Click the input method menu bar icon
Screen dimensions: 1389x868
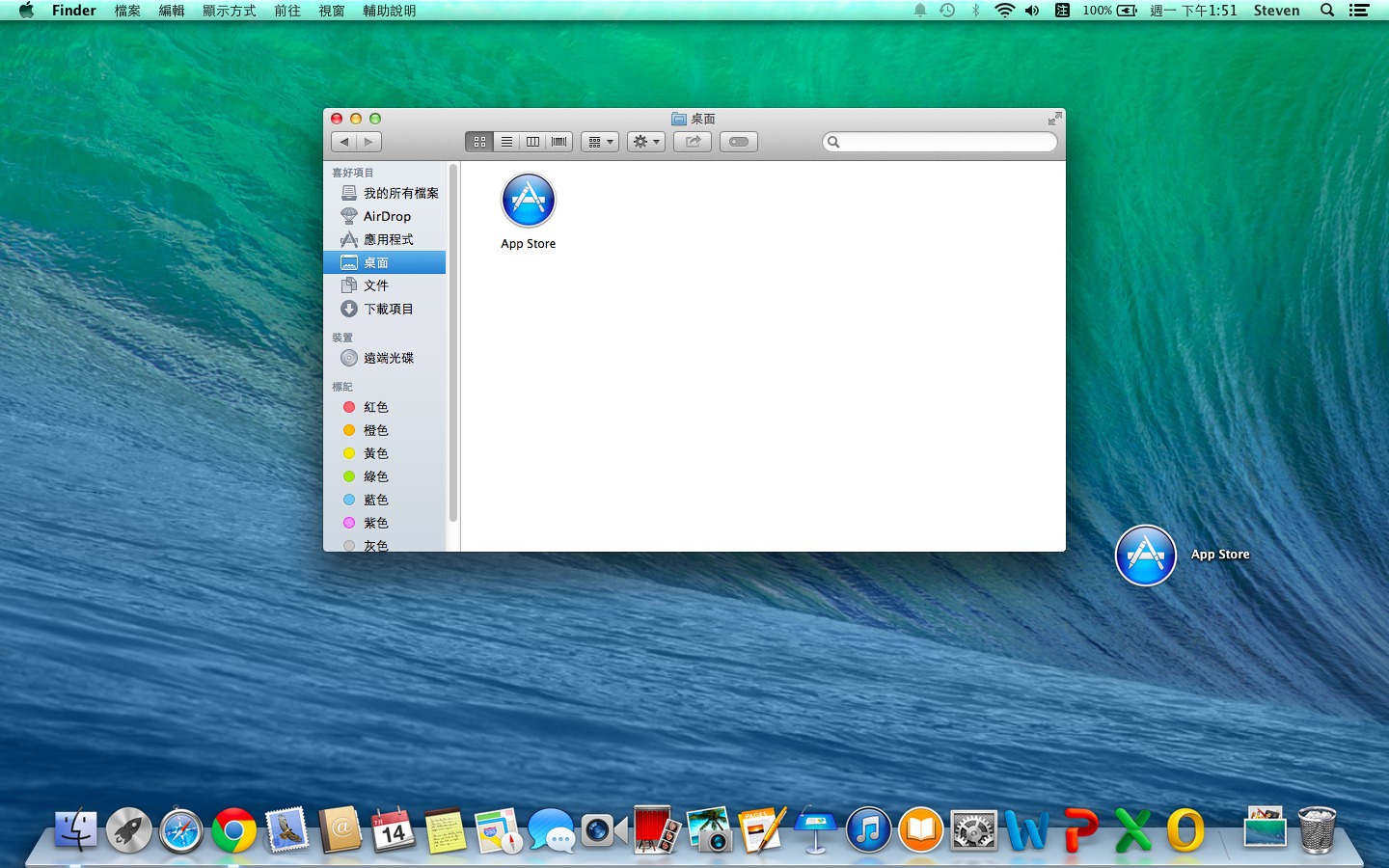click(x=1062, y=11)
